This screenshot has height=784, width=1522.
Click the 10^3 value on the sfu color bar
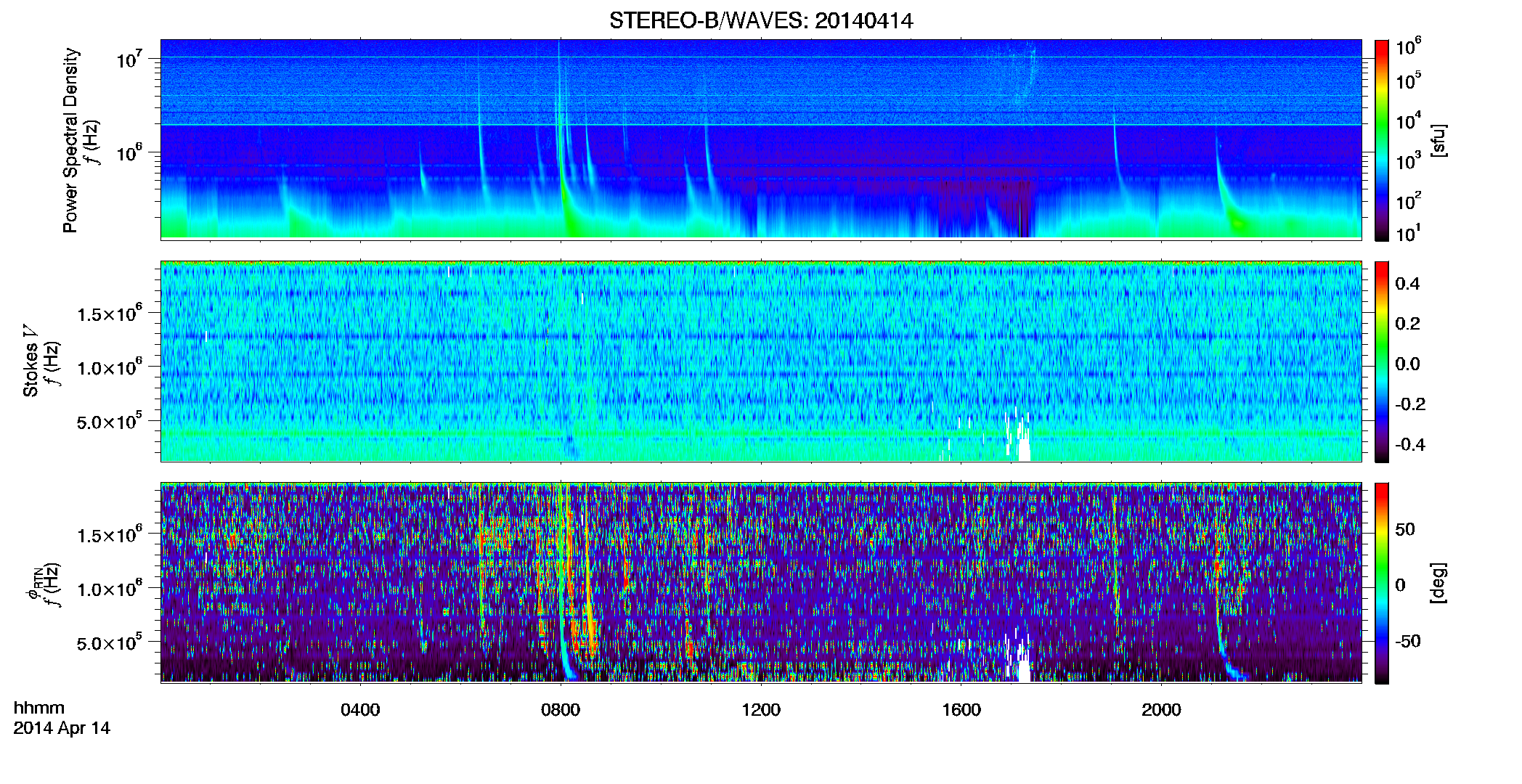click(1409, 160)
